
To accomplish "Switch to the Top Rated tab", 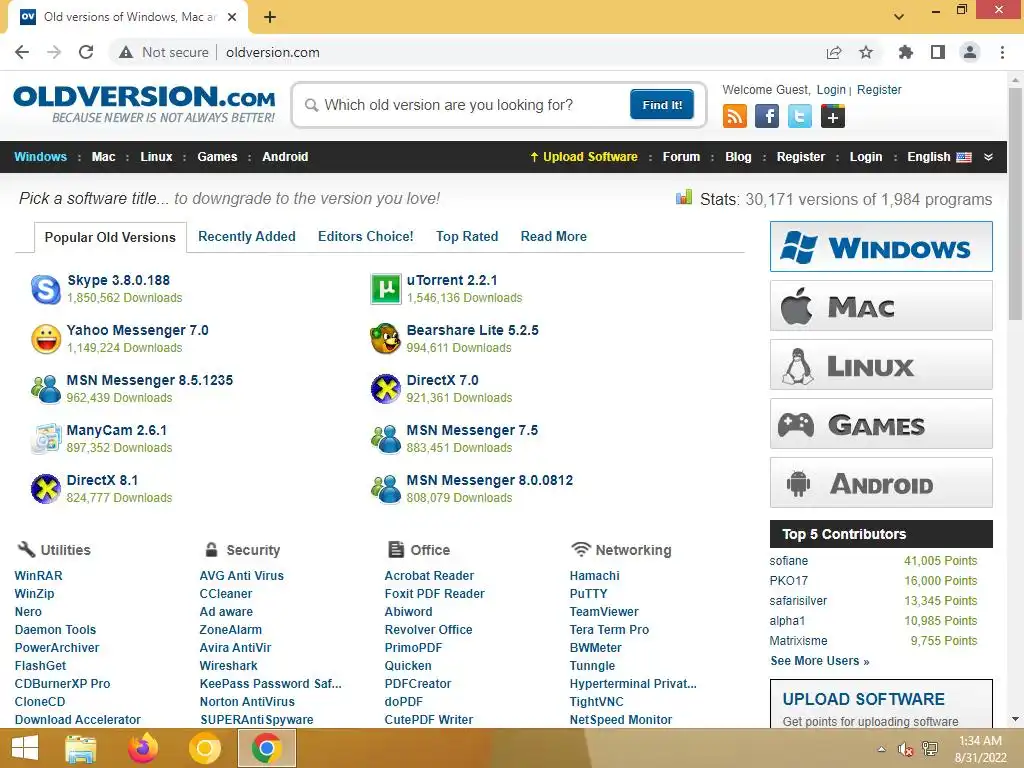I will 467,236.
